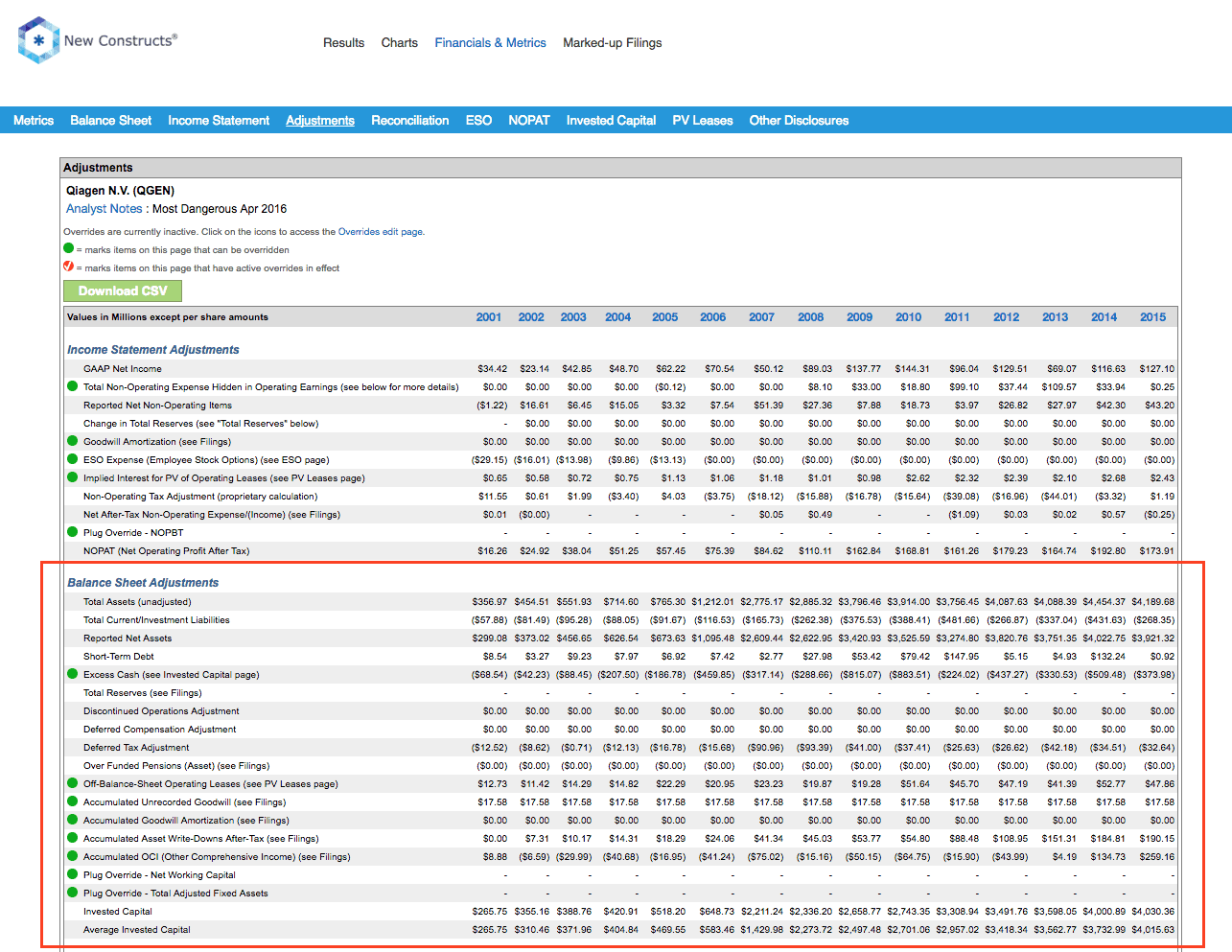Screen dimensions: 1232x952
Task: View the Income Statement tab
Action: tap(219, 121)
